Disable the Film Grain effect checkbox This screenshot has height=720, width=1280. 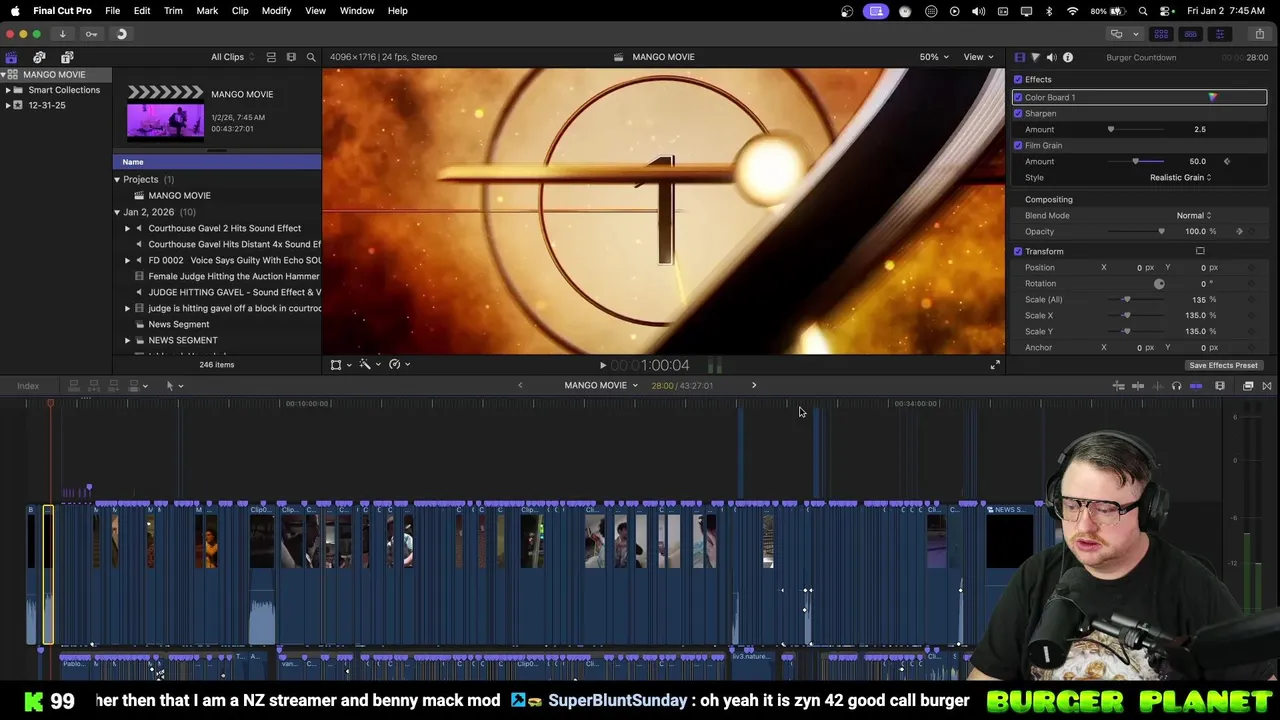click(x=1018, y=145)
